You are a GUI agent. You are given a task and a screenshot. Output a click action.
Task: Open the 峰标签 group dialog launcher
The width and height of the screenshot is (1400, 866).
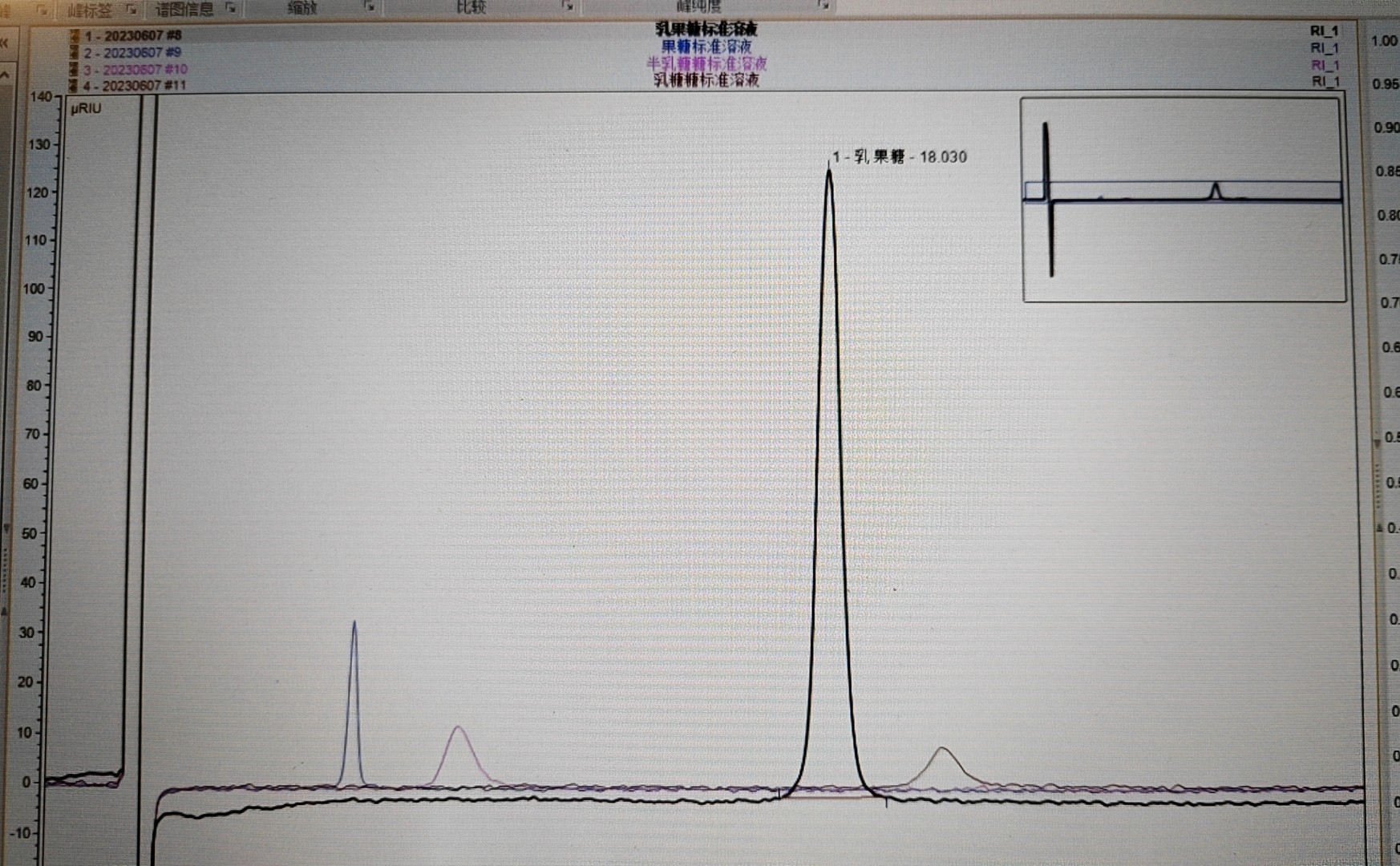coord(131,10)
